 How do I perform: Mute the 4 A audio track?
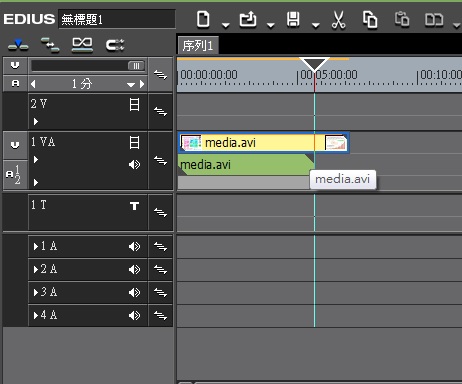point(134,315)
